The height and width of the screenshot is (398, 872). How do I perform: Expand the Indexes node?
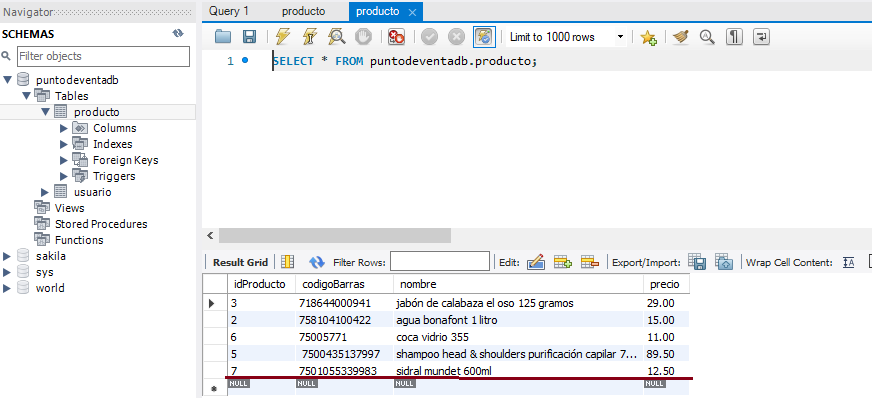(x=64, y=145)
